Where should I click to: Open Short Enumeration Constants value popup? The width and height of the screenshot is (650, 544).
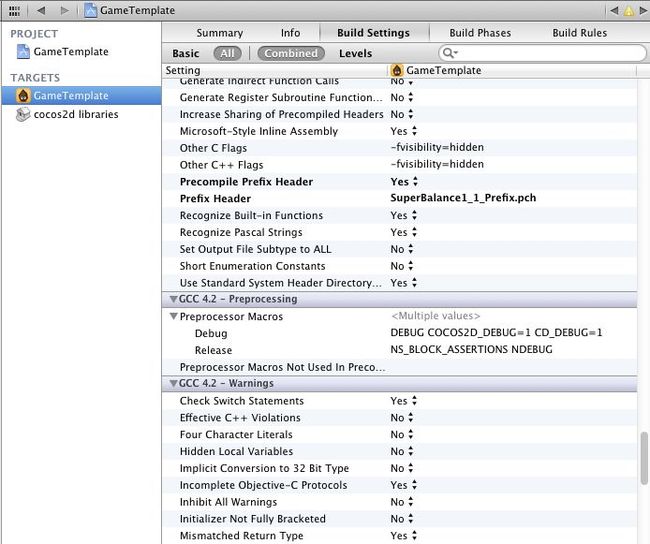point(402,266)
